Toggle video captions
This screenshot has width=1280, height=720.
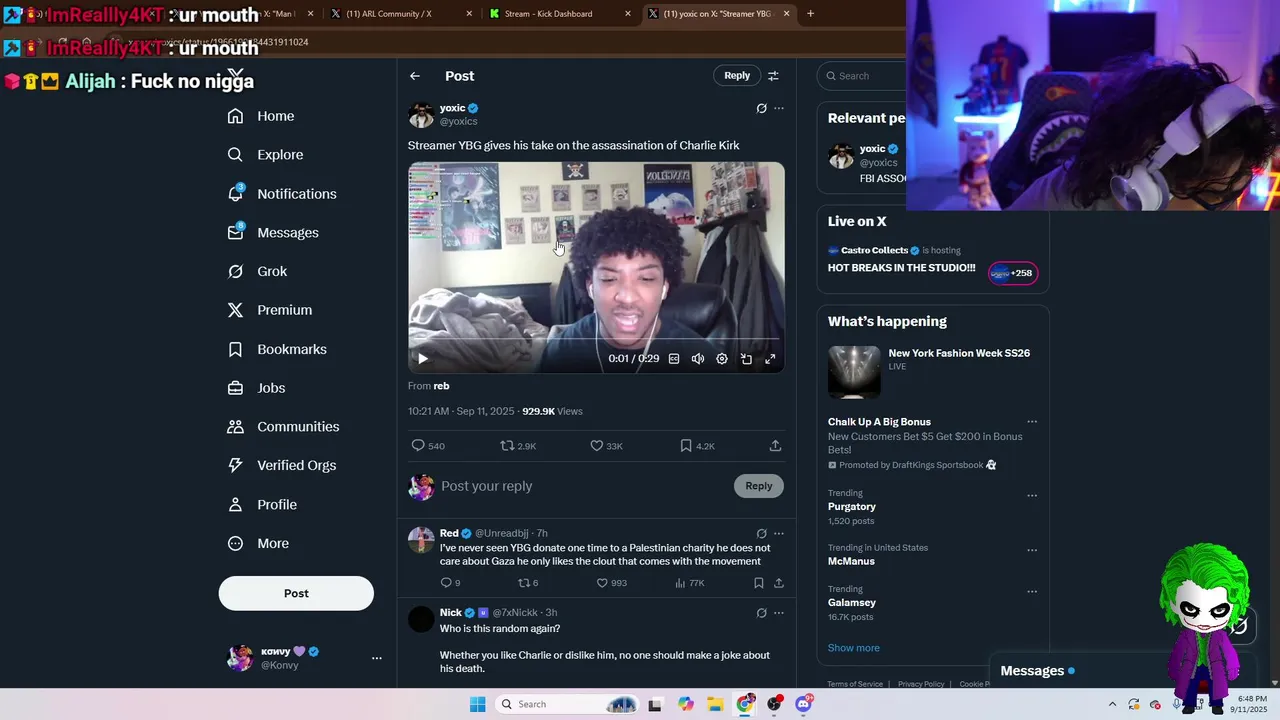point(674,359)
